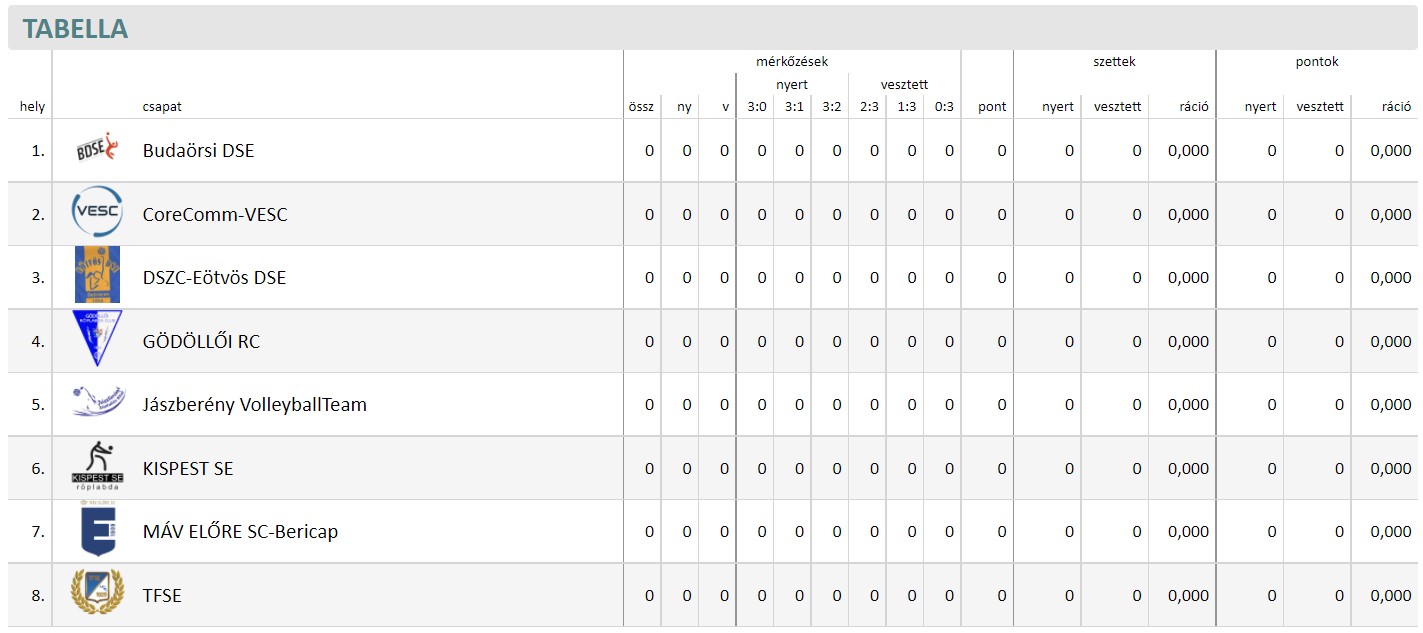The width and height of the screenshot is (1423, 633).
Task: Click the 'össz' matches column header
Action: click(641, 107)
